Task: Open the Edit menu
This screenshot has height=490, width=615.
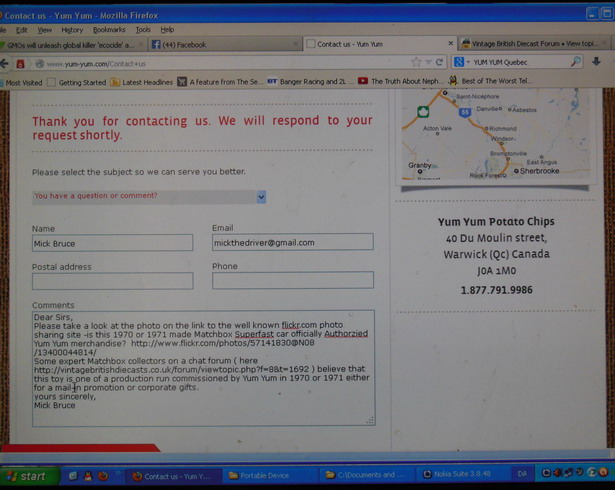Action: [x=22, y=30]
